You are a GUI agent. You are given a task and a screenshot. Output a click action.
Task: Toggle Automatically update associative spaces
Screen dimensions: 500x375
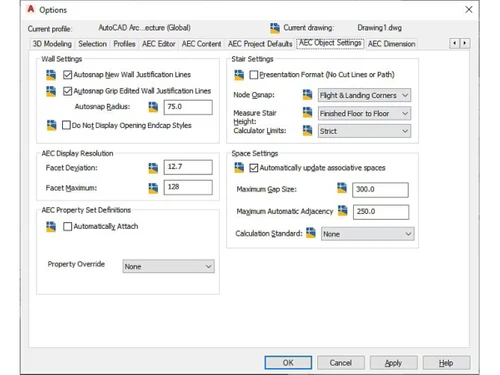(x=254, y=168)
